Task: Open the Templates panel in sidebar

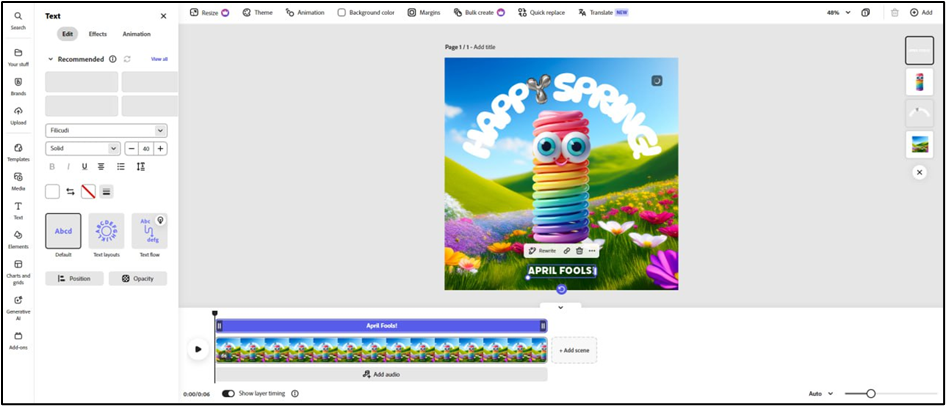Action: pyautogui.click(x=18, y=151)
